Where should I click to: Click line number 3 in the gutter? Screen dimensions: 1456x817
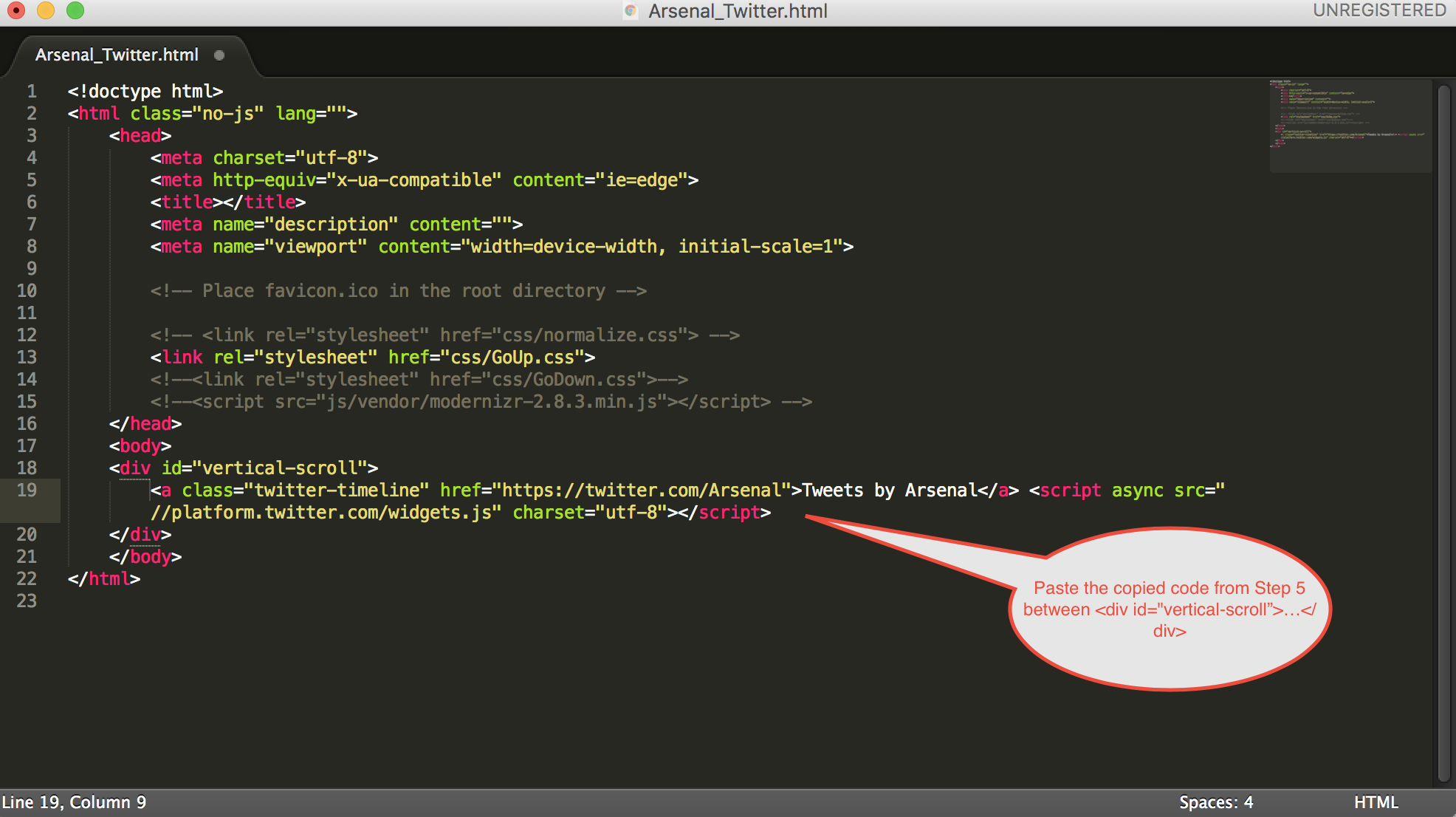(x=32, y=136)
